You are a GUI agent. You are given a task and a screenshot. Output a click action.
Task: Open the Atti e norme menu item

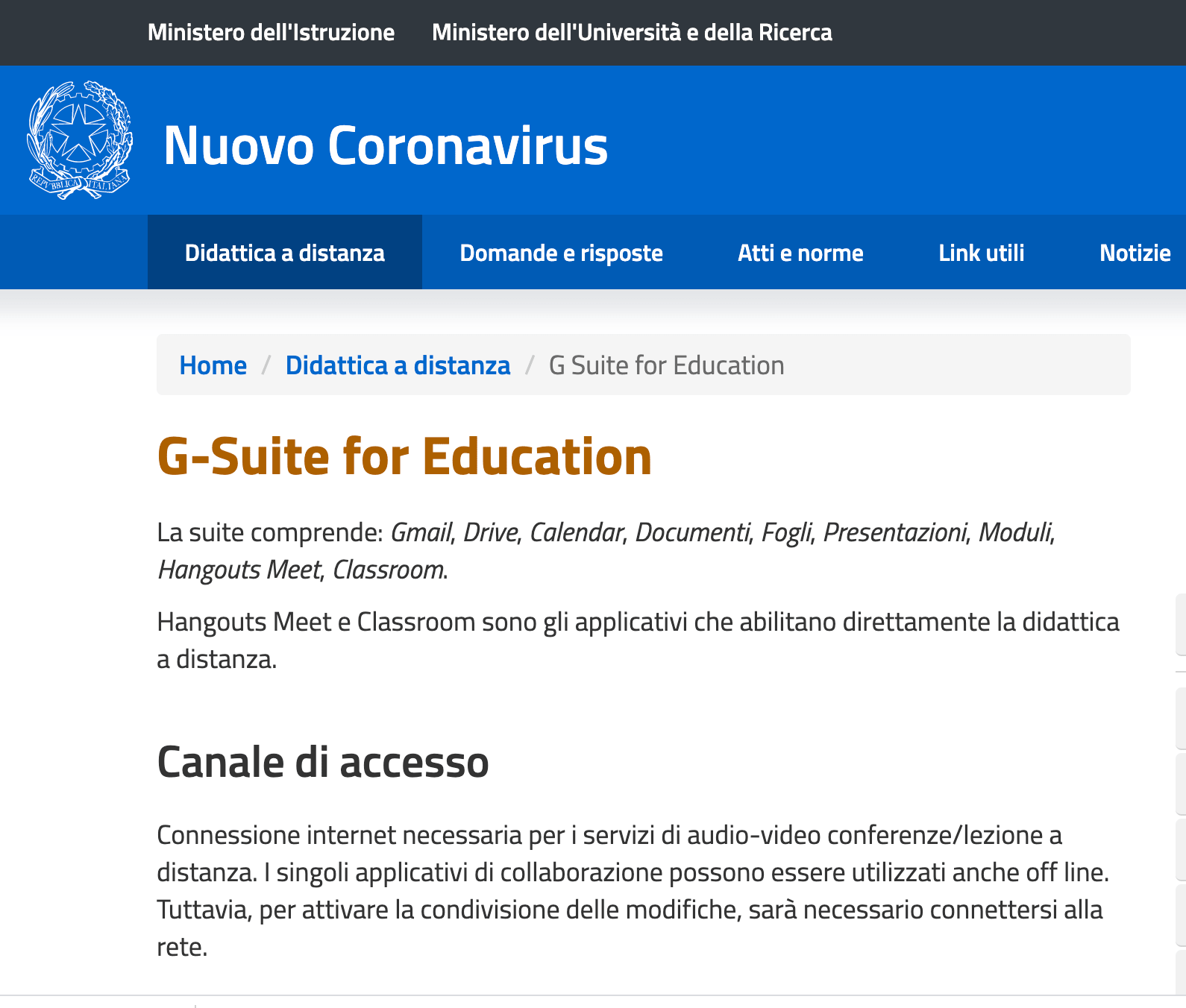[x=800, y=253]
